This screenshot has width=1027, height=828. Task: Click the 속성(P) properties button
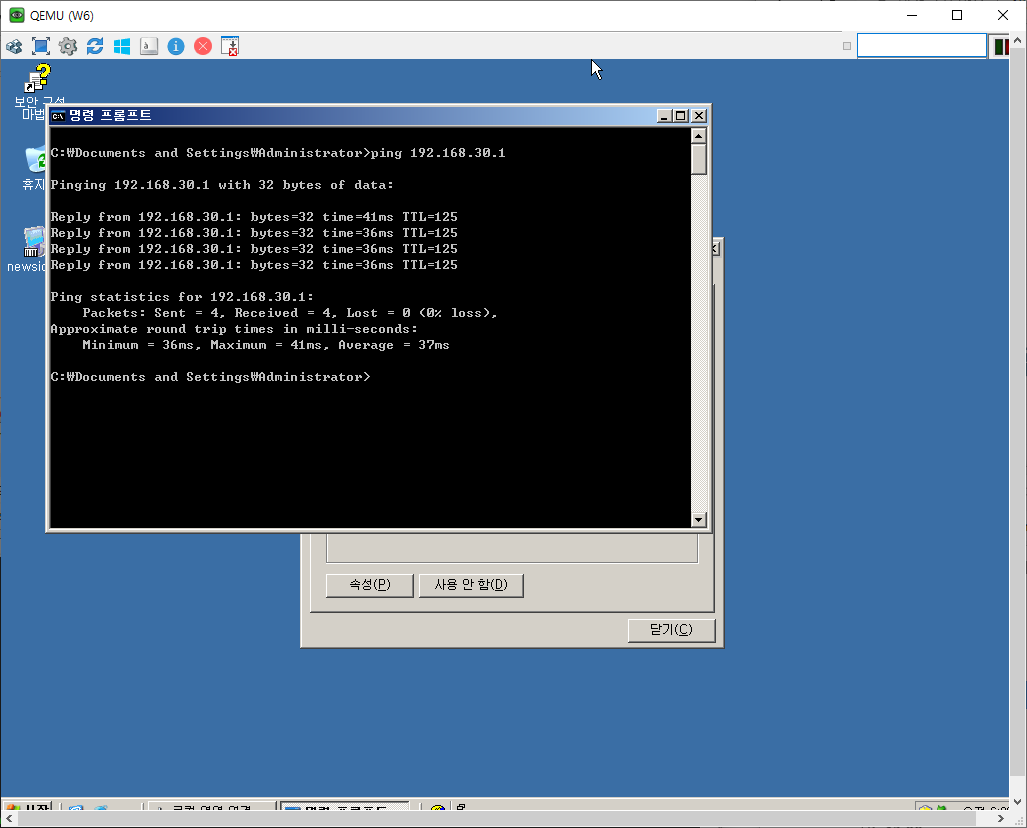[x=369, y=585]
